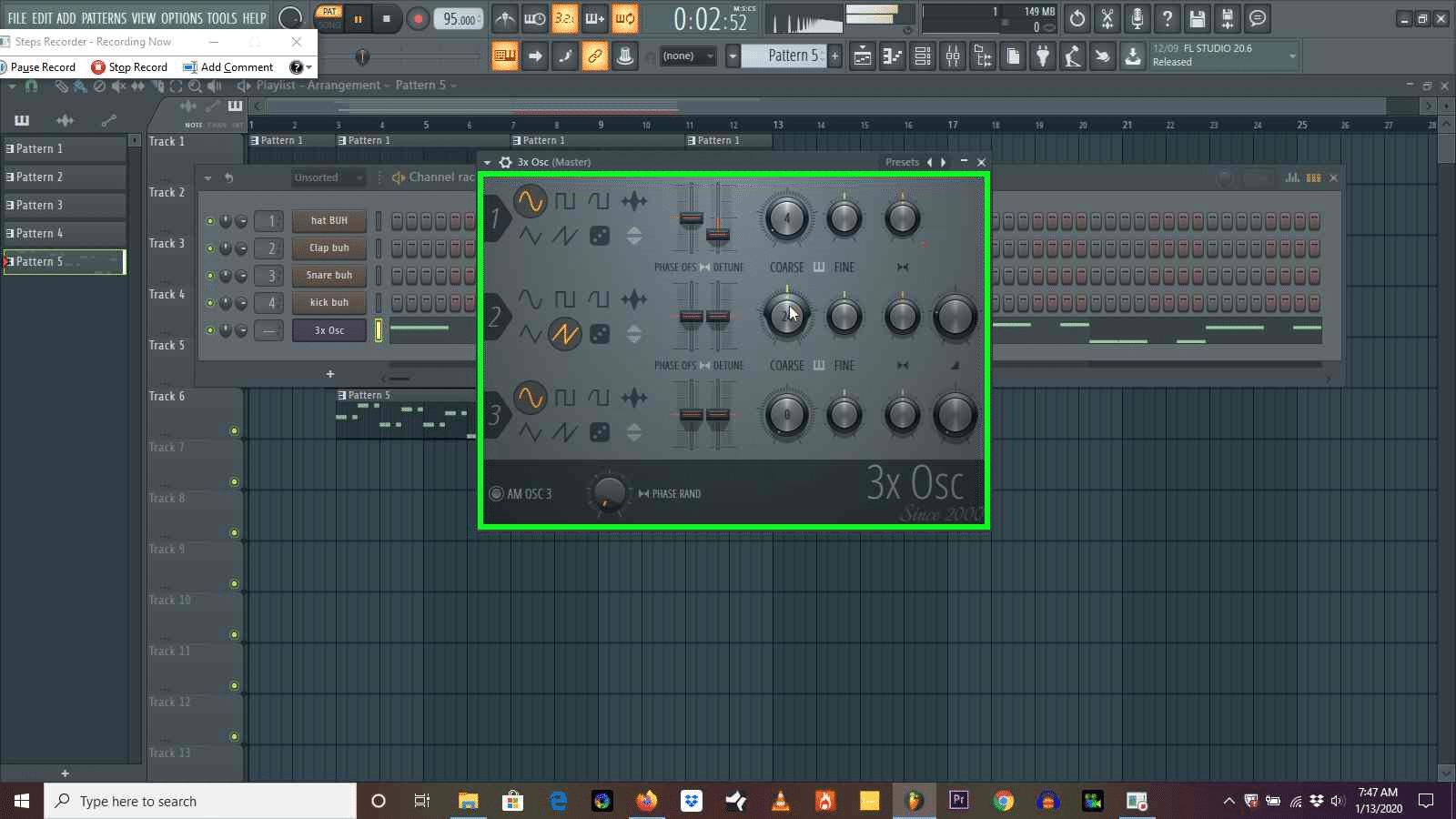Open the (none) snap selector dropdown
This screenshot has height=819, width=1456.
tap(688, 56)
